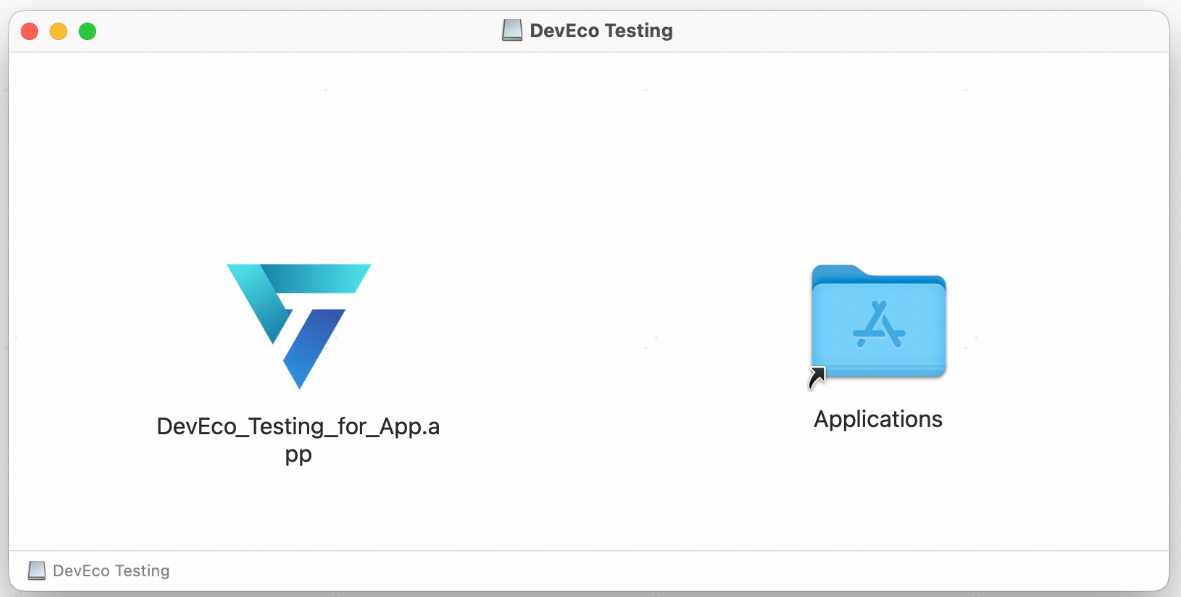Select the Applications folder shortcut icon
1181x597 pixels.
click(x=878, y=322)
